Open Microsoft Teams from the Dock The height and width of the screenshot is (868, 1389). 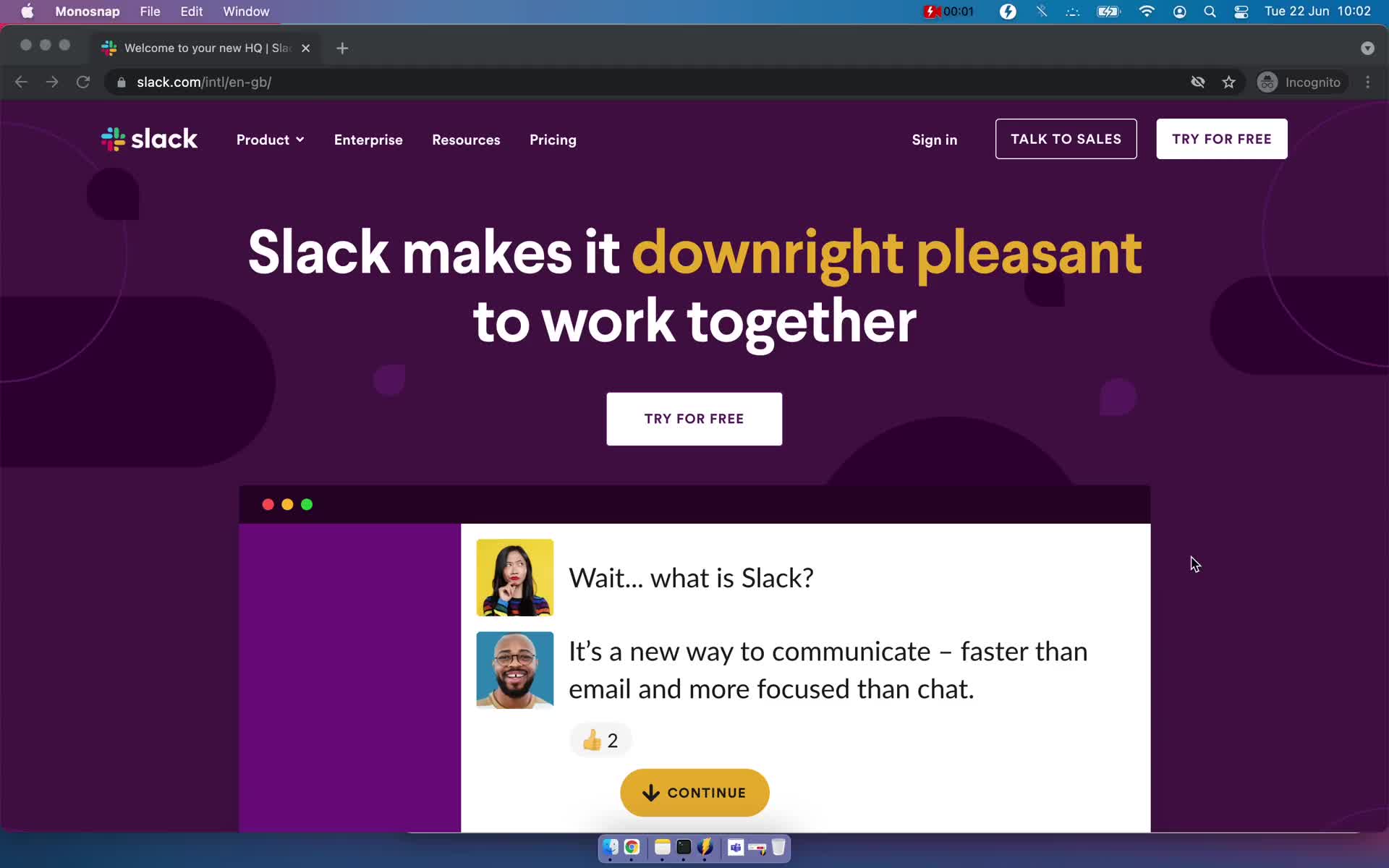tap(736, 847)
